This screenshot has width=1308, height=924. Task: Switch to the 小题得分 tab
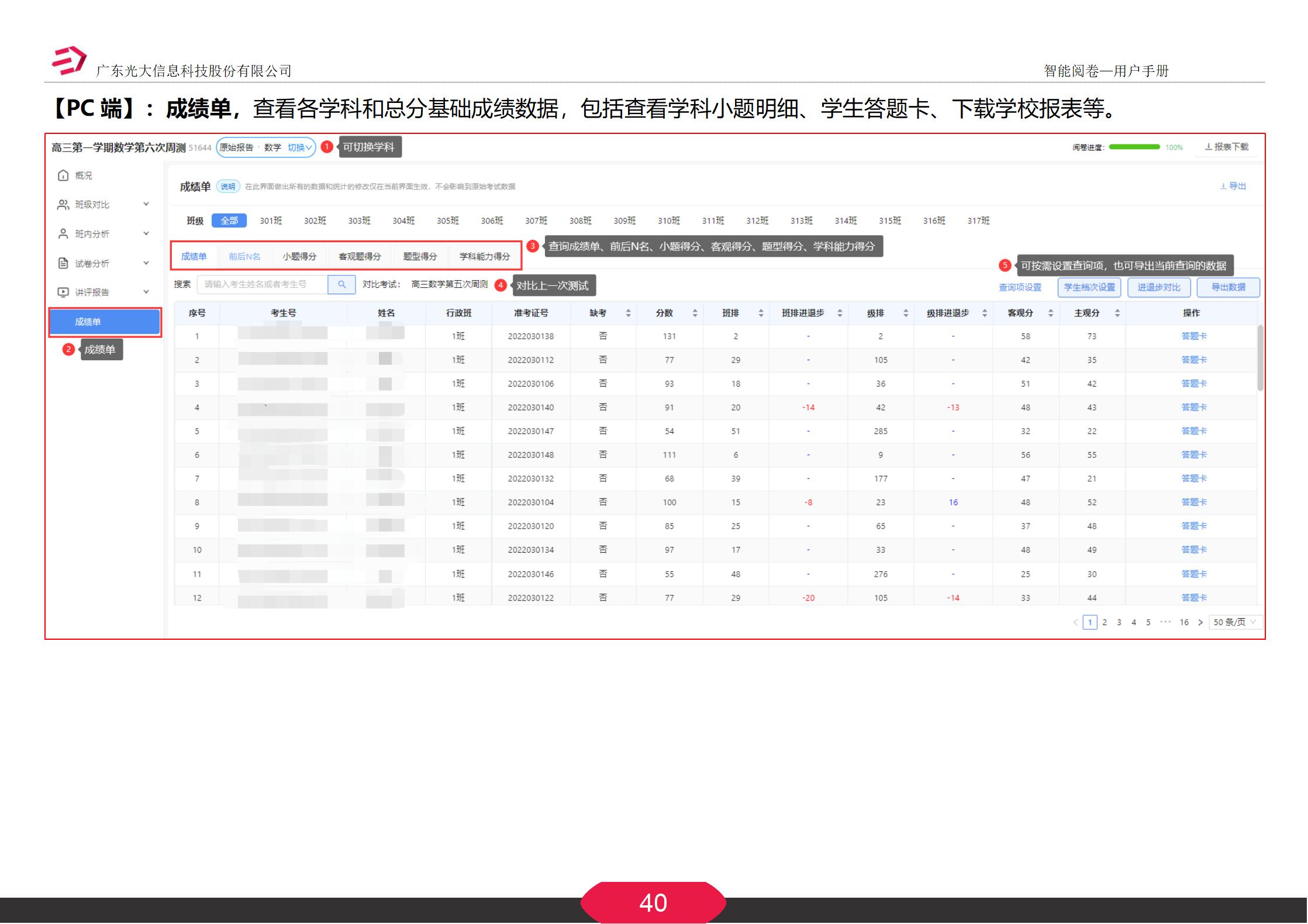point(299,256)
